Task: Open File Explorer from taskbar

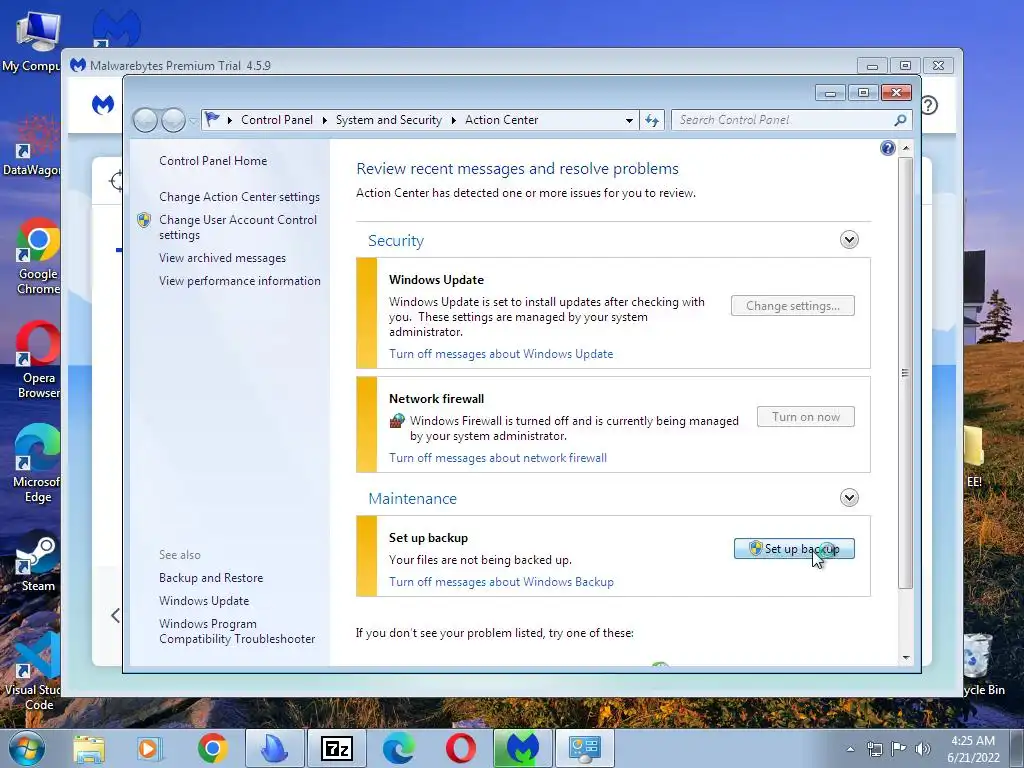Action: pyautogui.click(x=89, y=748)
